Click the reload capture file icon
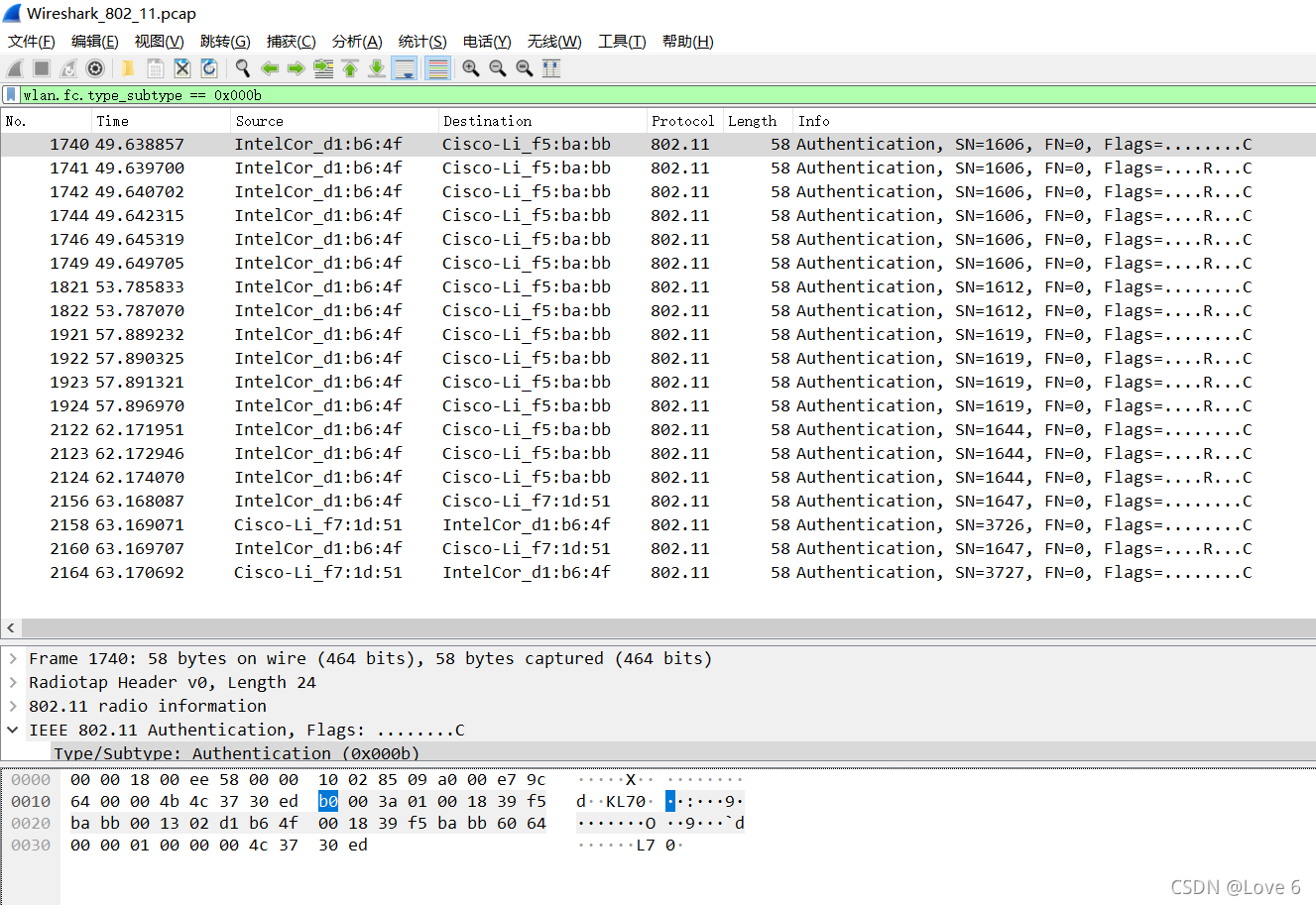 click(x=209, y=68)
